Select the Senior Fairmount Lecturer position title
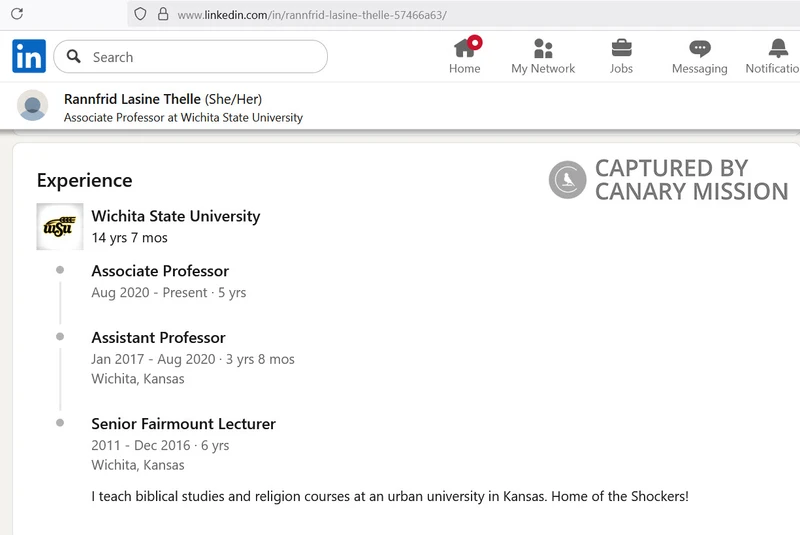This screenshot has width=800, height=535. click(x=183, y=423)
